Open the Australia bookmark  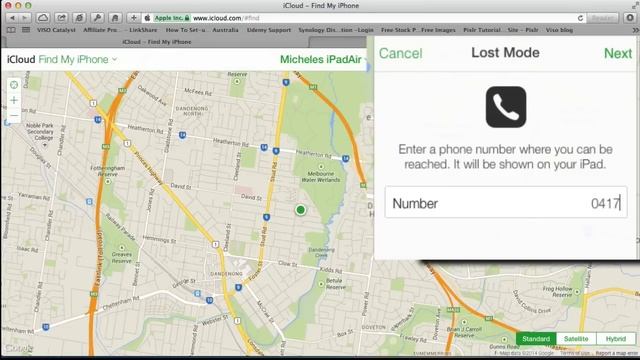pos(225,30)
